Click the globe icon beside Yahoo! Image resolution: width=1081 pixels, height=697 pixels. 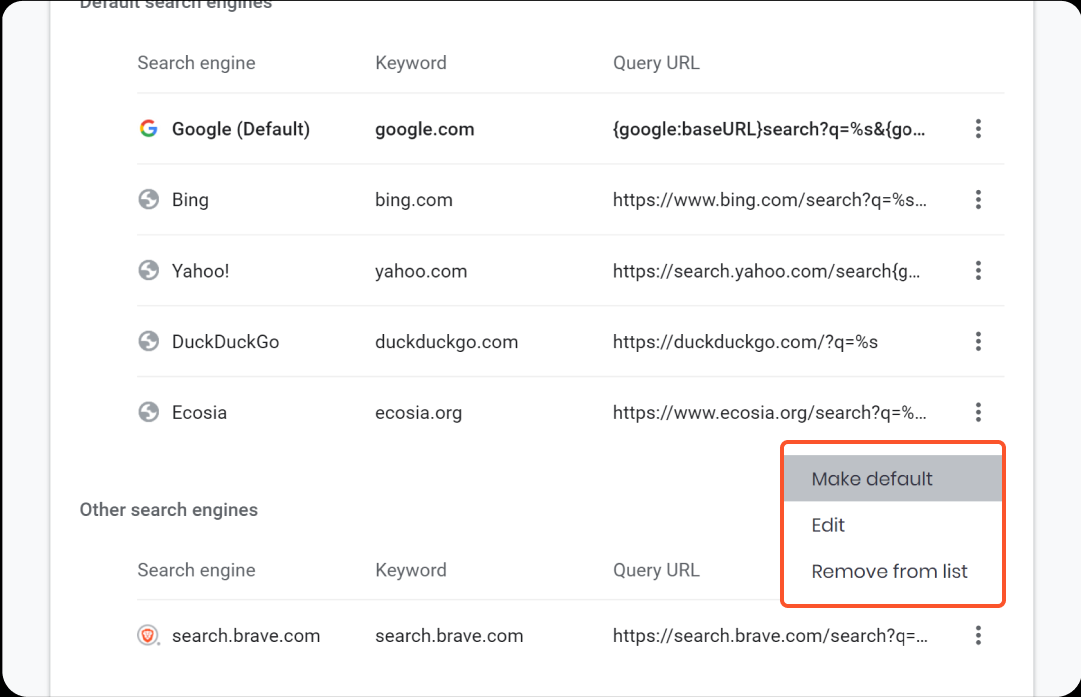(148, 271)
